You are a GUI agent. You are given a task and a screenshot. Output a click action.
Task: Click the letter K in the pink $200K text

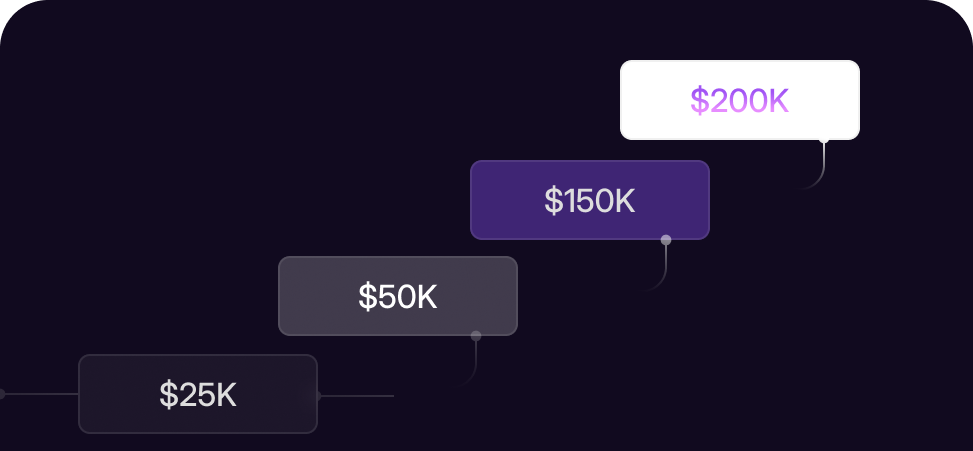point(779,100)
